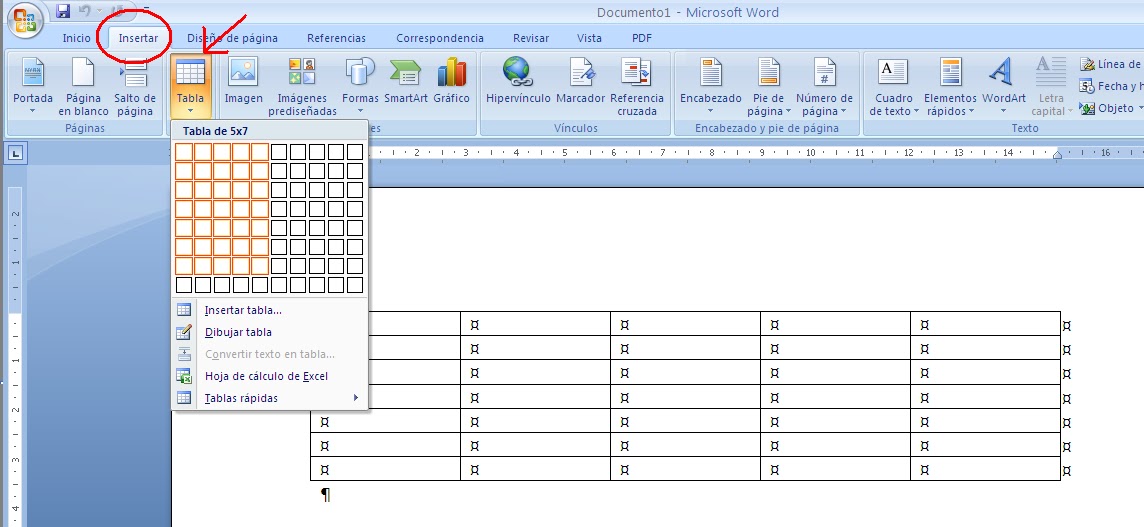Expand the Cuadro de texto dropdown arrow
1144x527 pixels.
(916, 112)
